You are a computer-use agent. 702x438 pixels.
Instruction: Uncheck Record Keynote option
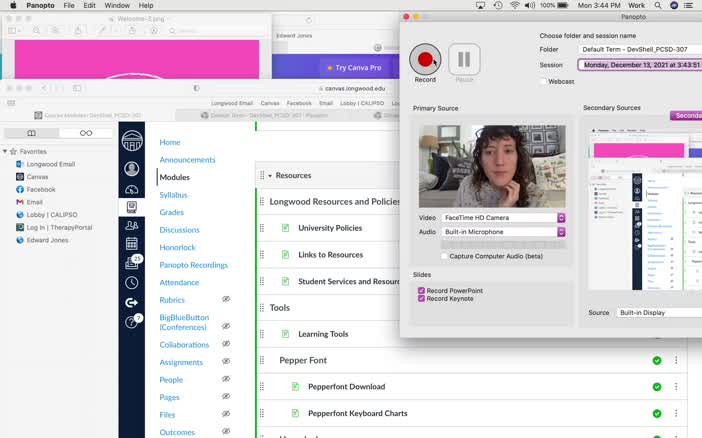click(421, 299)
